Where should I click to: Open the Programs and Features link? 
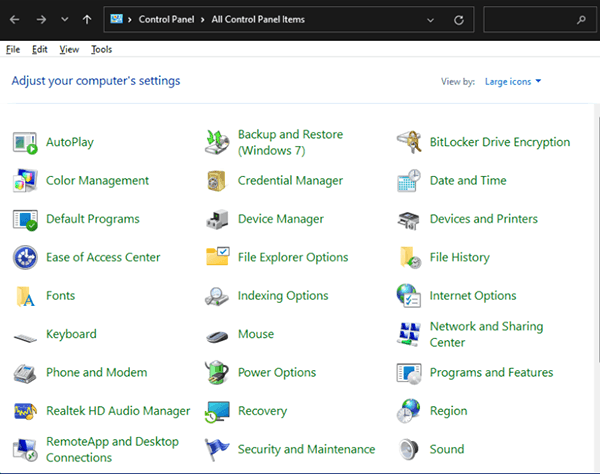click(490, 372)
